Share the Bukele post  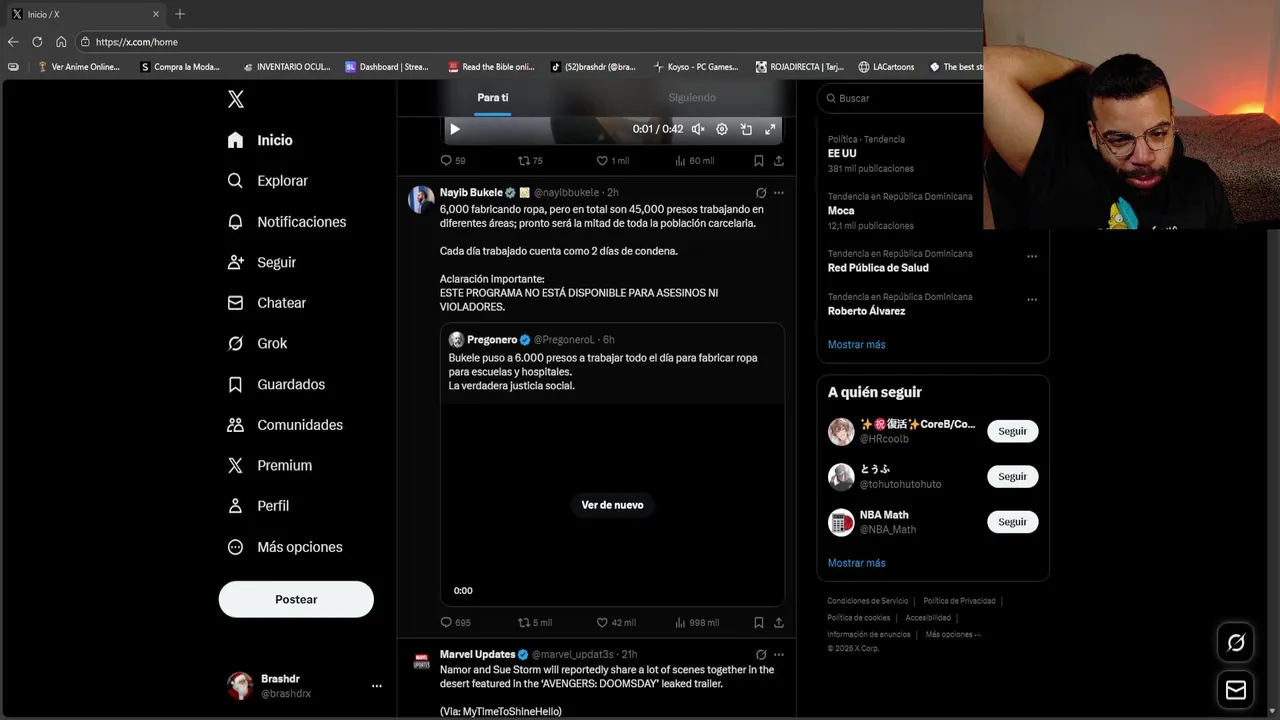[779, 622]
